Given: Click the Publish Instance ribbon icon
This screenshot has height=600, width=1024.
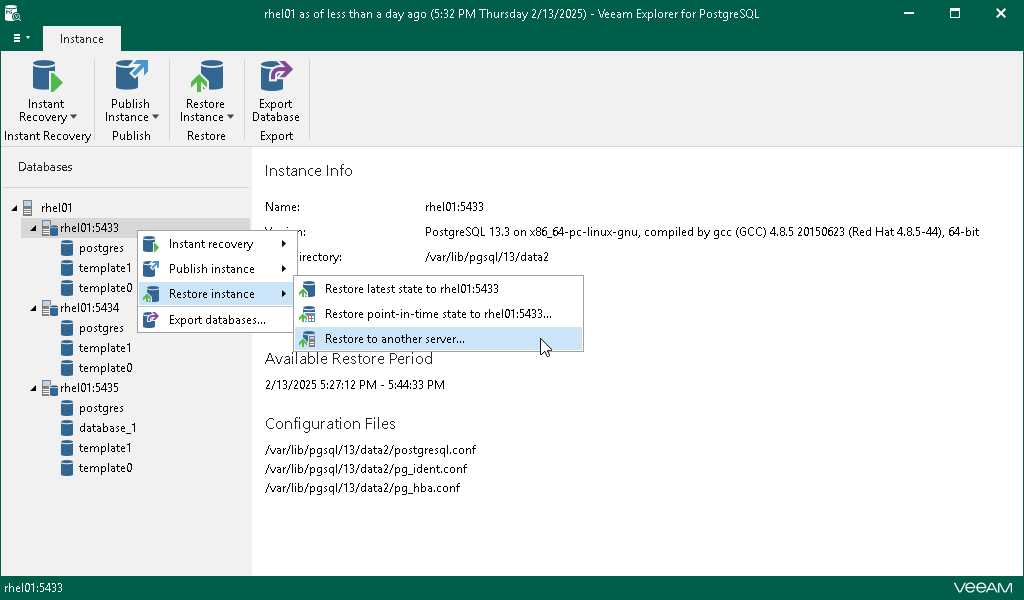Looking at the screenshot, I should click(x=130, y=77).
